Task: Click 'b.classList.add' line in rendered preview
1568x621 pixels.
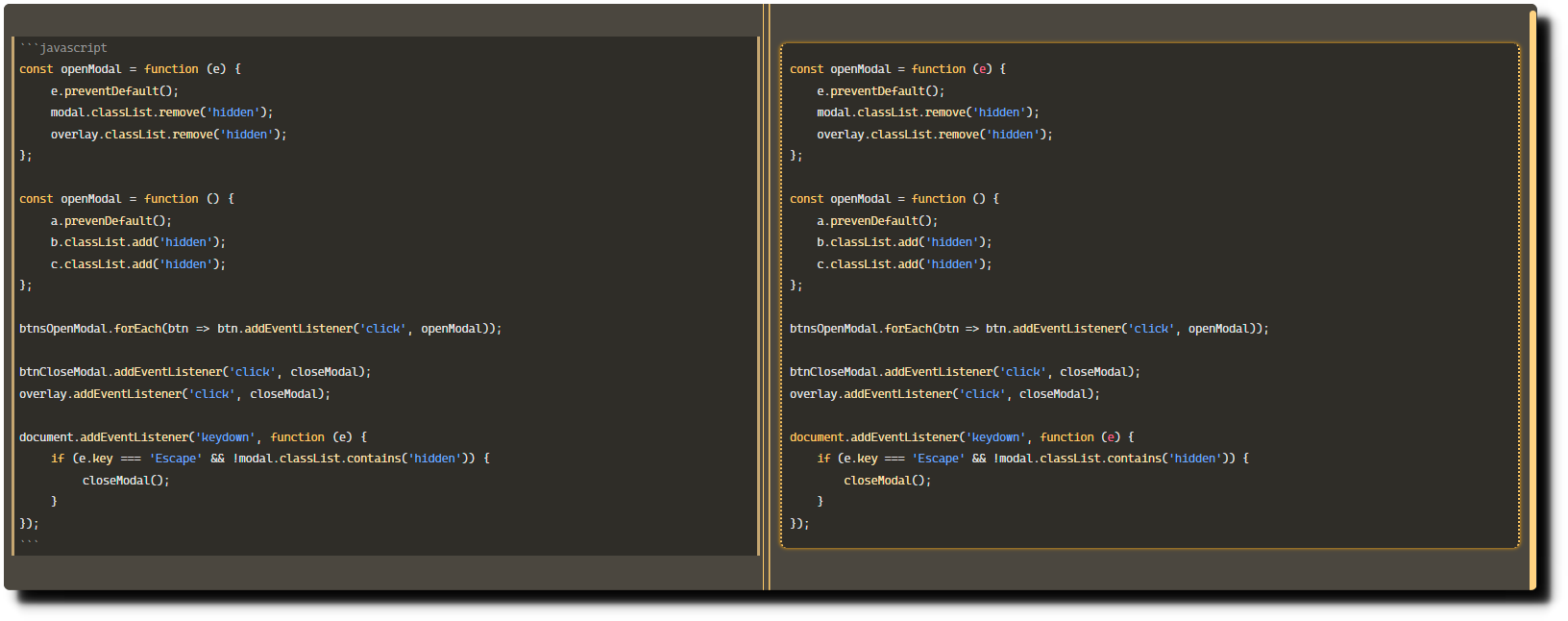Action: (x=904, y=242)
